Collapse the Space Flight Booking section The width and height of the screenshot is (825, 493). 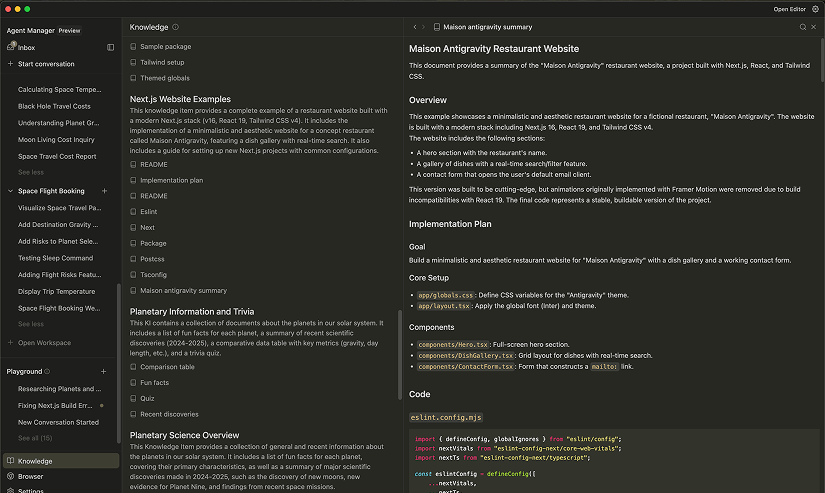tap(10, 191)
